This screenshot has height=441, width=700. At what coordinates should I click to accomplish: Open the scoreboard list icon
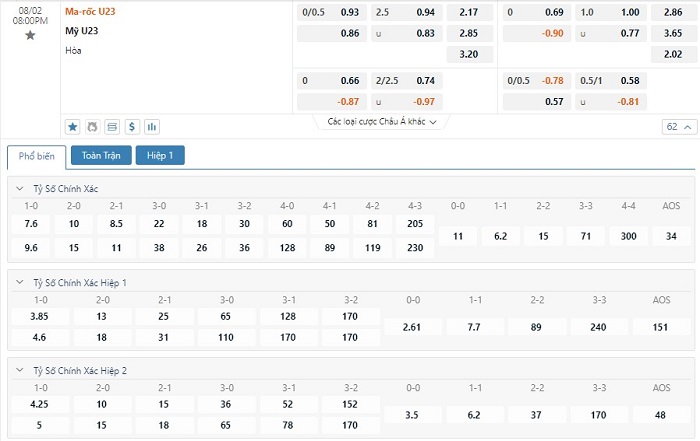click(112, 127)
